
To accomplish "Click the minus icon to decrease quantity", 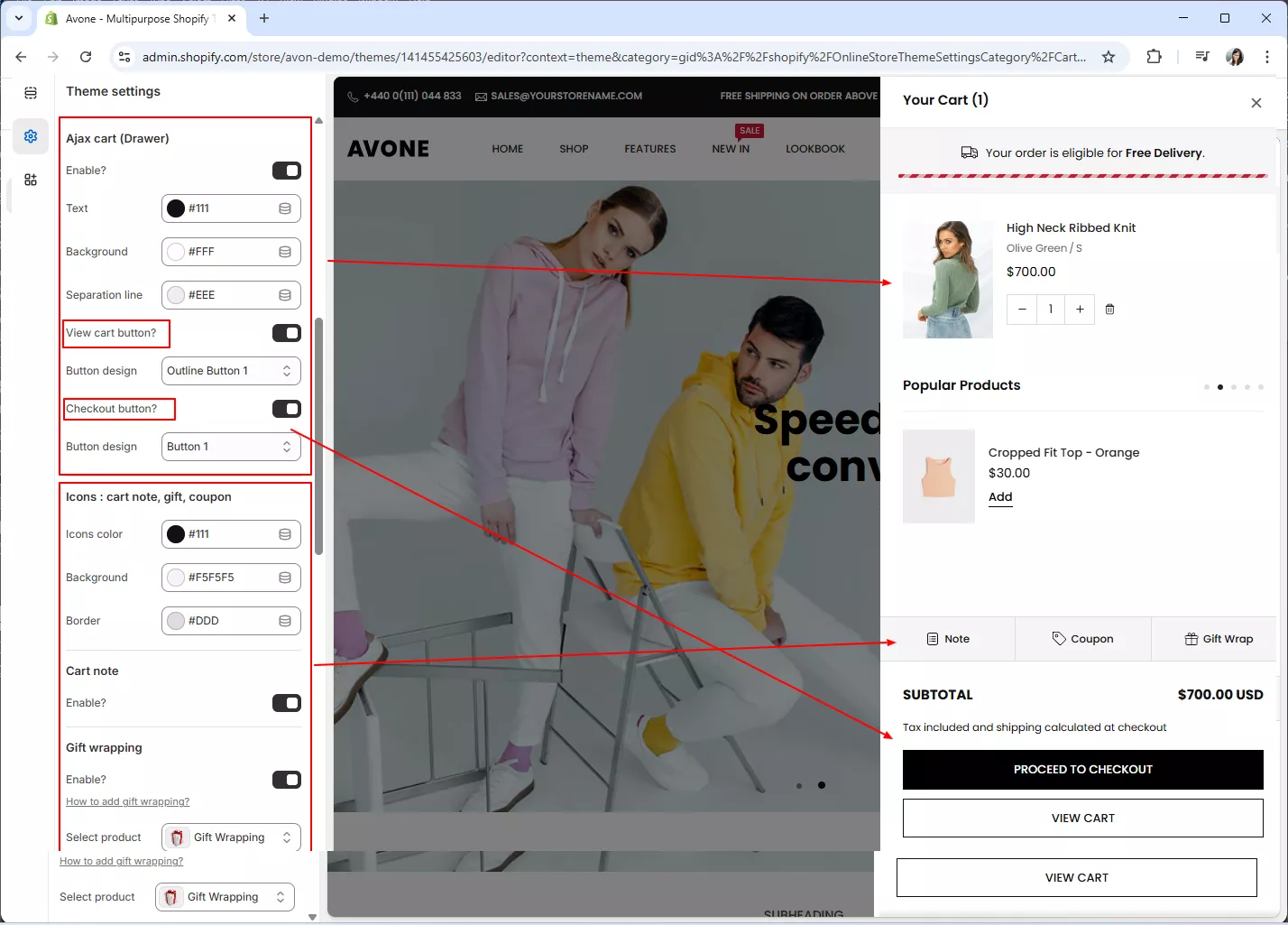I will click(x=1022, y=310).
